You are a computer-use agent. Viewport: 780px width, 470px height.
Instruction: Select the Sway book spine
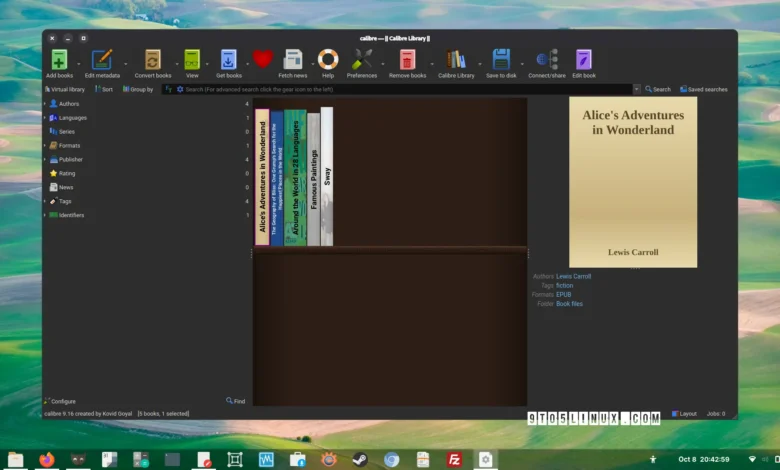327,176
